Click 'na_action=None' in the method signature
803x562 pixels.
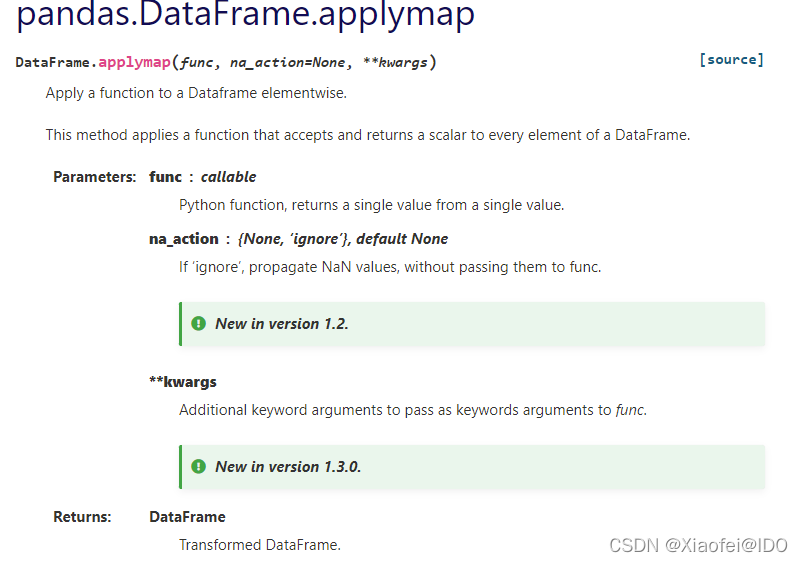tap(287, 63)
